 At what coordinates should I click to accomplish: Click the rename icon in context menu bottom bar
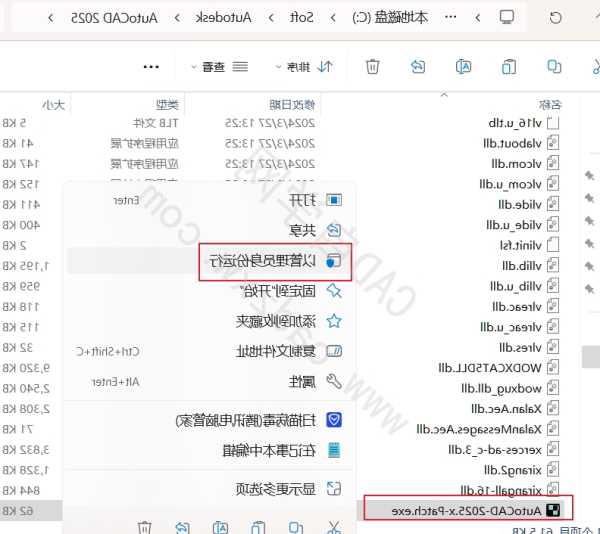click(220, 527)
